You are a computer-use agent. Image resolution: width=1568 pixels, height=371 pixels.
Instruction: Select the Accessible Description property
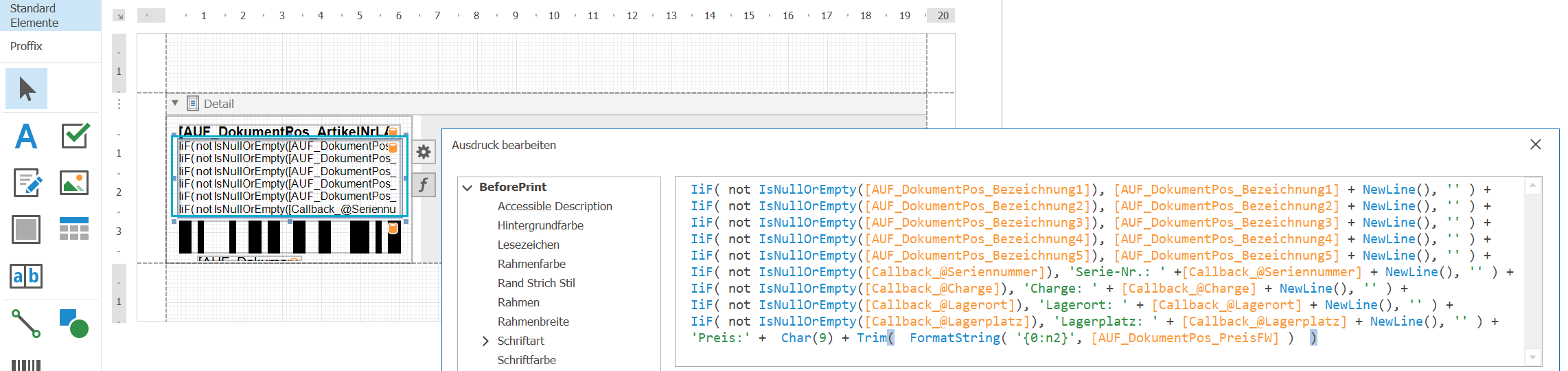(x=555, y=206)
